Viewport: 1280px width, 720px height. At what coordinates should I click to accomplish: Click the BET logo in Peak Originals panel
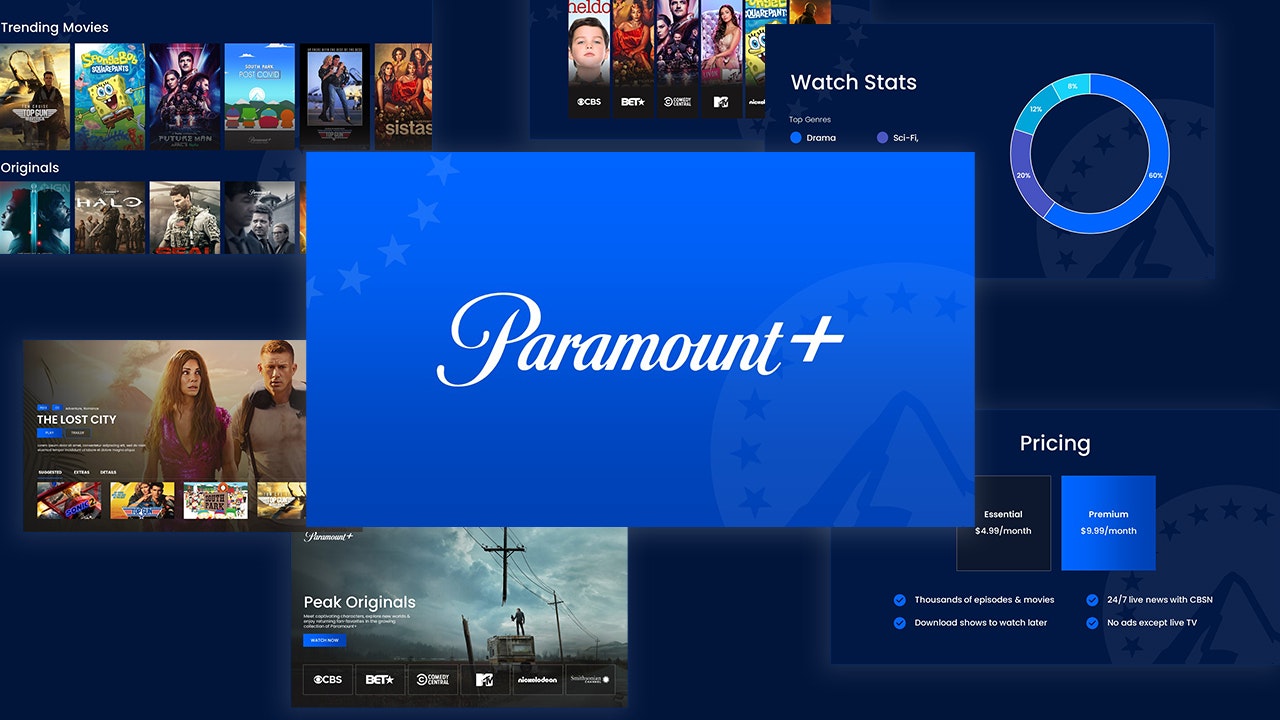[380, 680]
